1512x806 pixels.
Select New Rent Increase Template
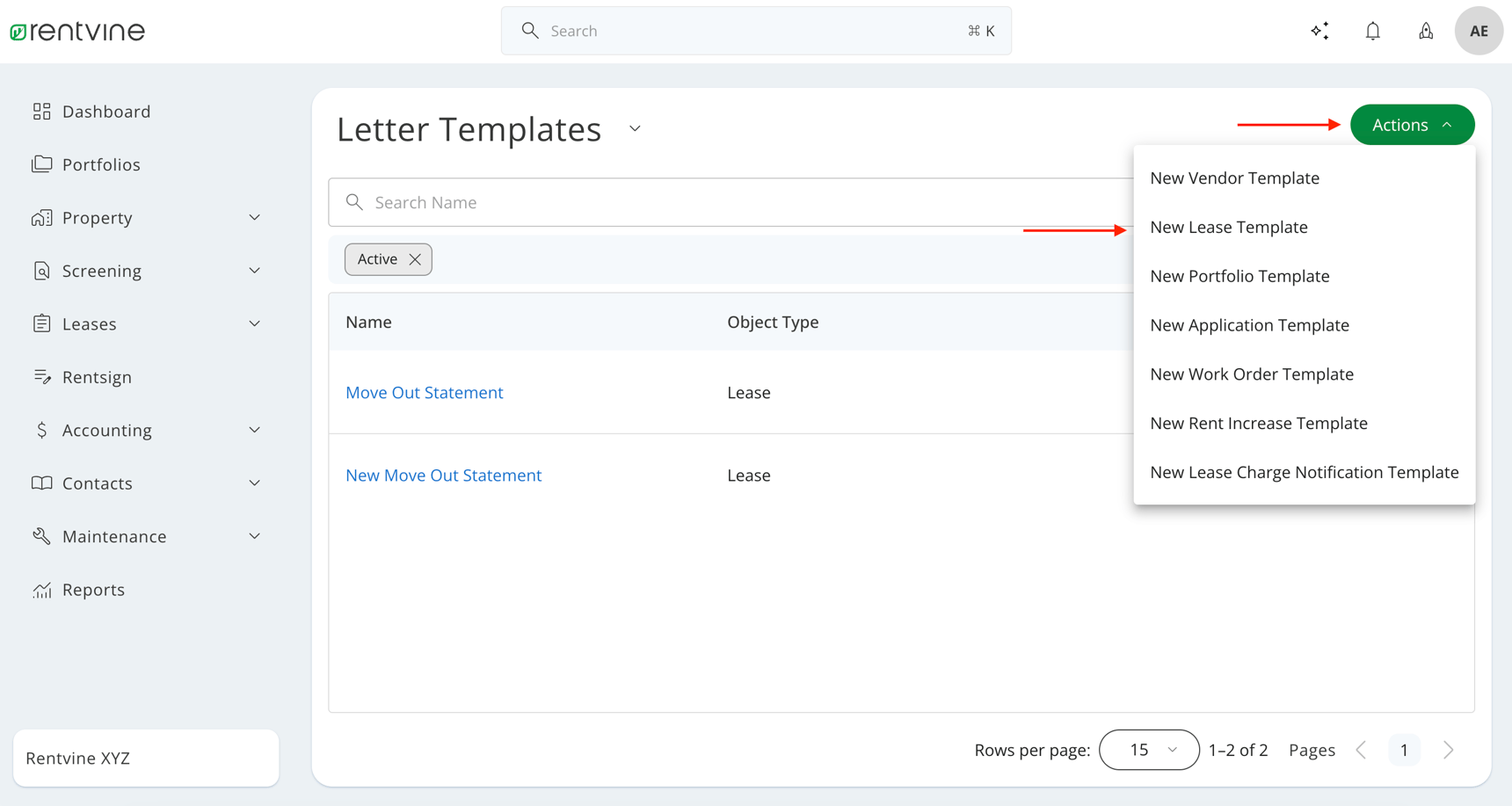tap(1258, 424)
